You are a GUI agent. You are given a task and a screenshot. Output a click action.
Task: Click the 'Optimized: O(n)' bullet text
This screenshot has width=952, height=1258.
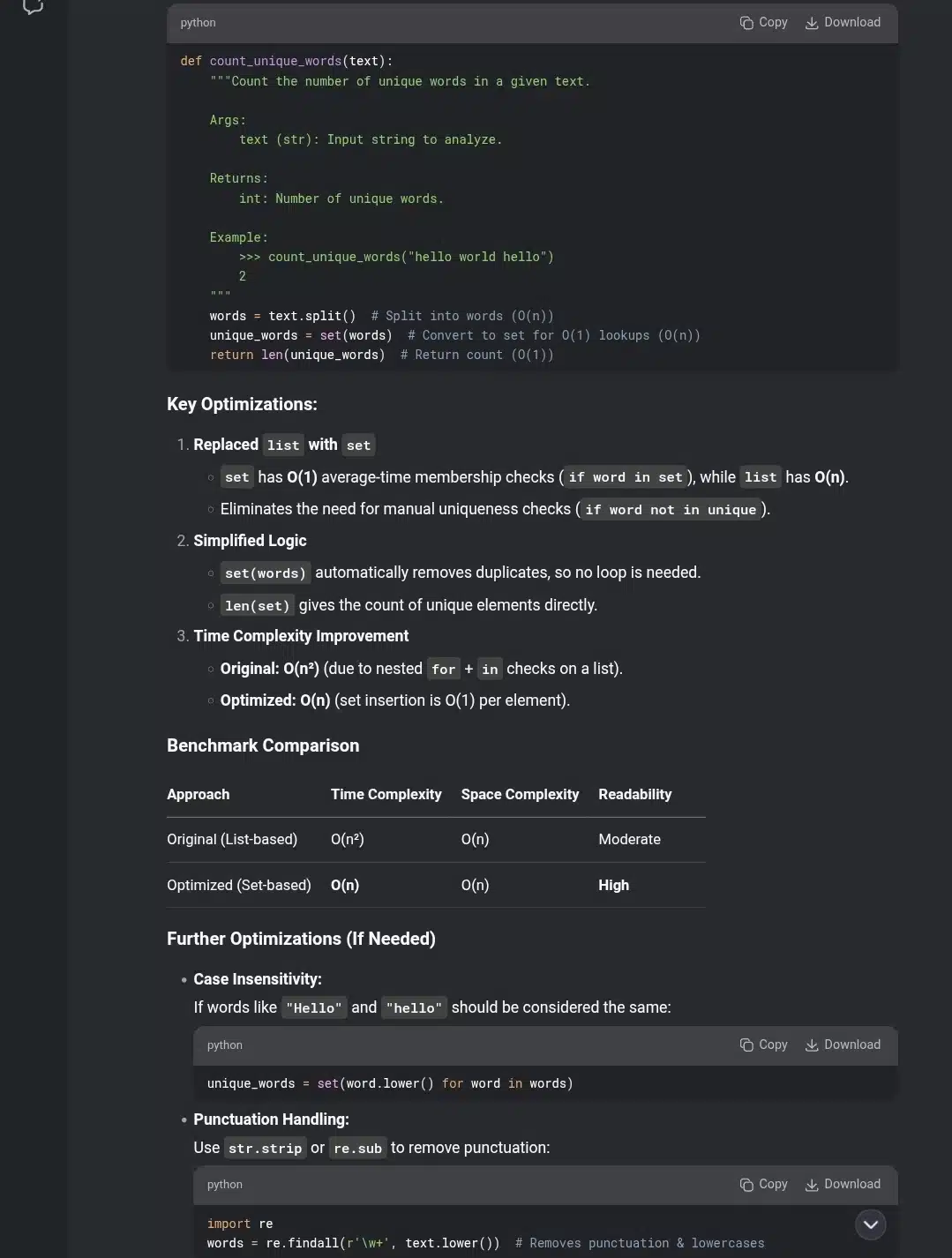[275, 700]
